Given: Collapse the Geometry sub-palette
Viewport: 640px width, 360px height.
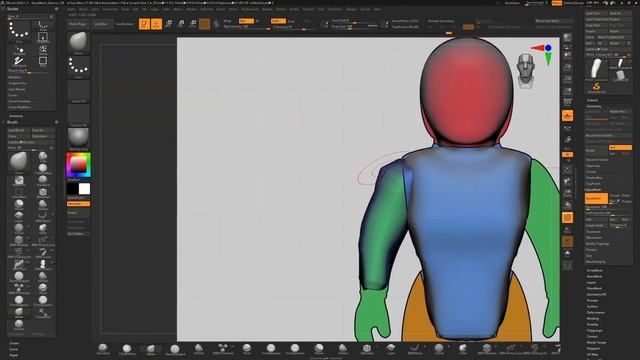Looking at the screenshot, I should (x=594, y=106).
